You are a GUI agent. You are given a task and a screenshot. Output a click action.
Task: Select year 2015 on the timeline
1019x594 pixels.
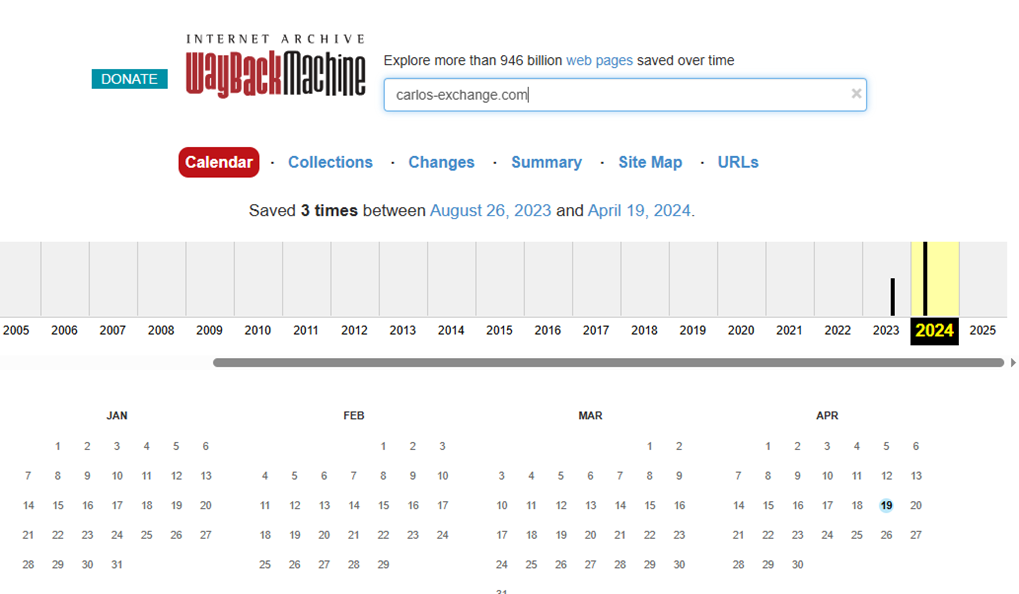(499, 330)
